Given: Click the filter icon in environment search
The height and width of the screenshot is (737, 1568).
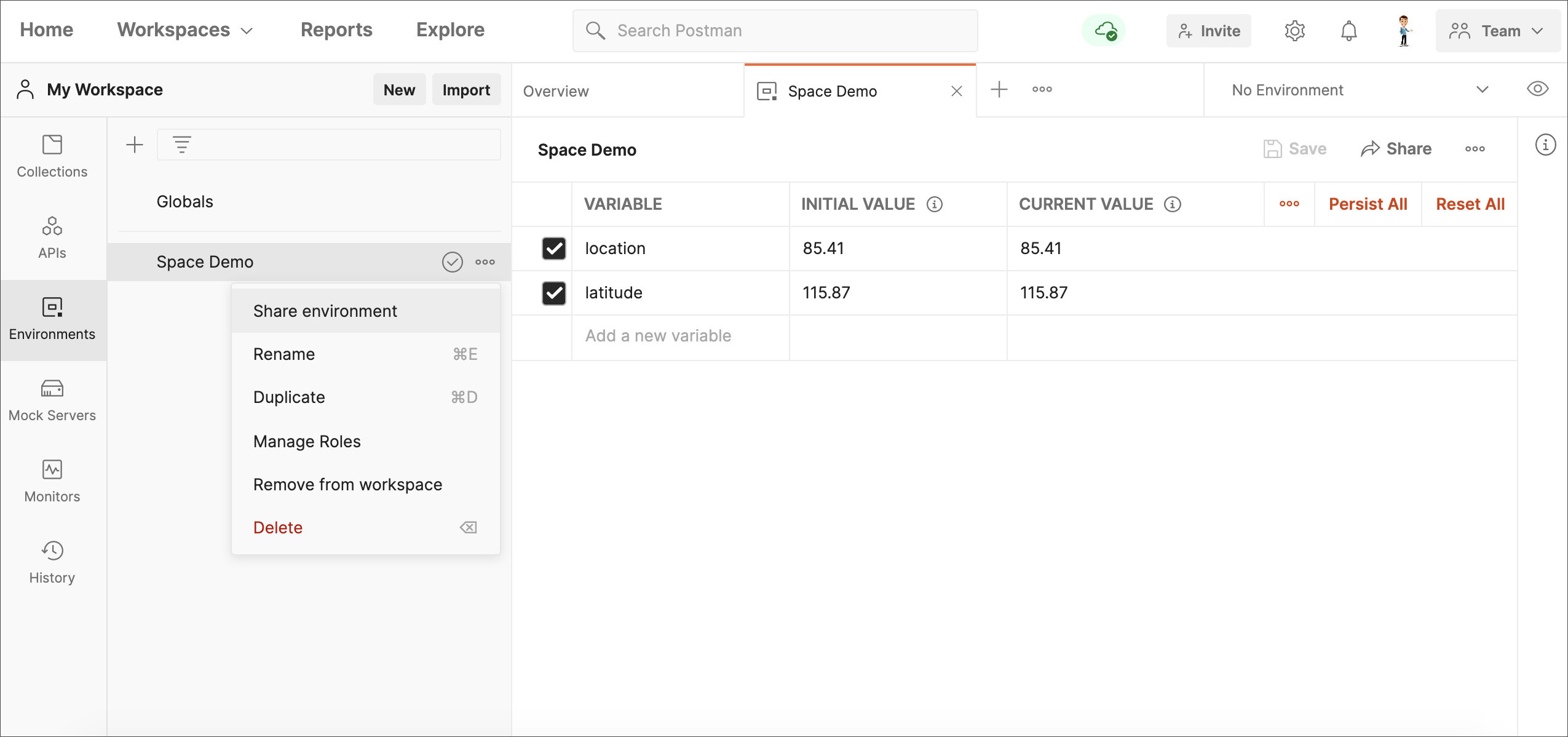Looking at the screenshot, I should (x=182, y=145).
